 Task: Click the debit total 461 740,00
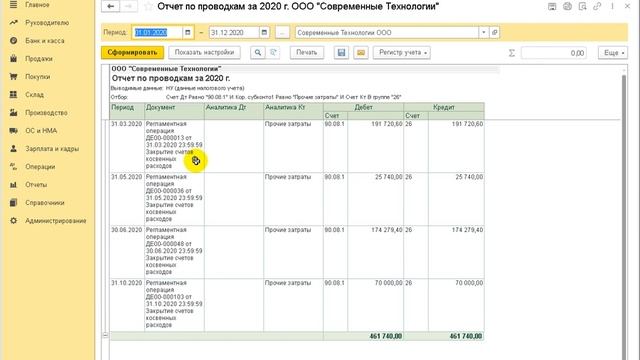pyautogui.click(x=386, y=336)
